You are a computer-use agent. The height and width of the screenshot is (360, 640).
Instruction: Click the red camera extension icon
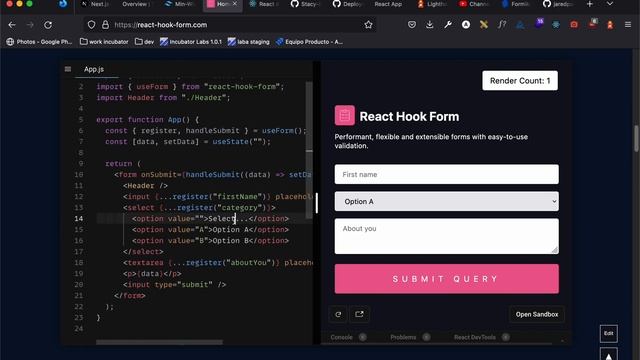coord(574,25)
